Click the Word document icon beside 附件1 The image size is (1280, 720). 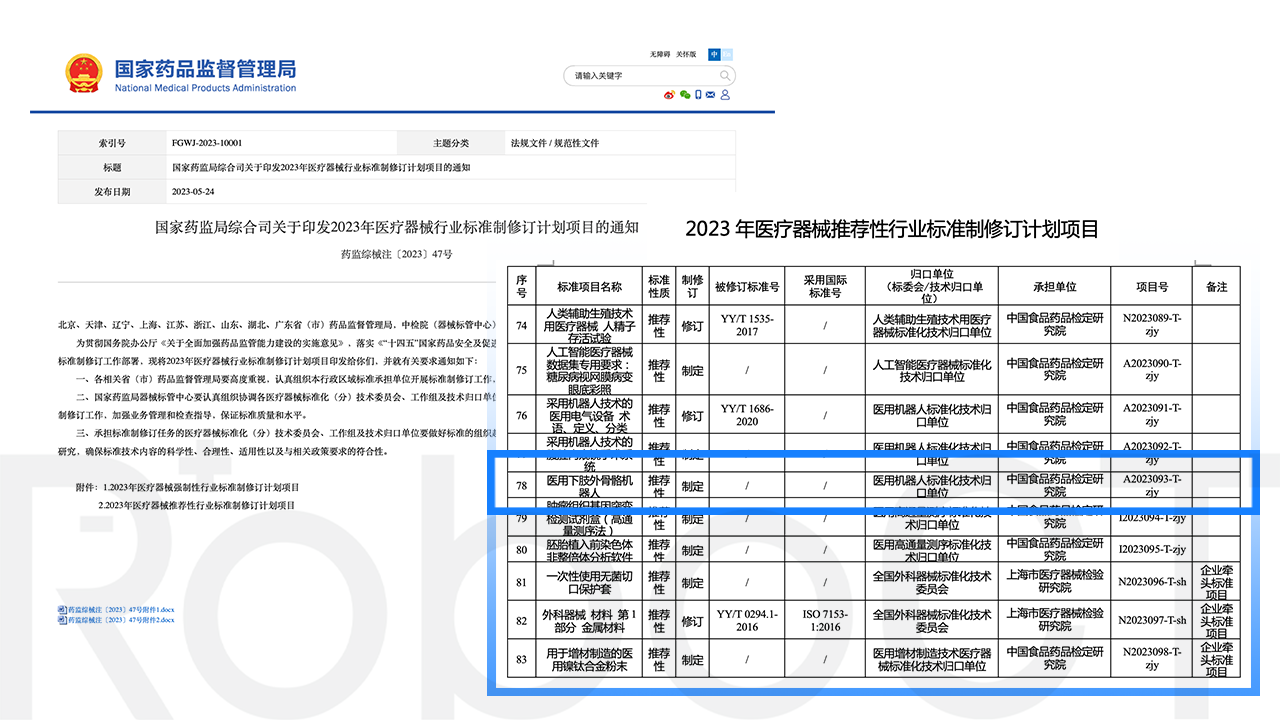62,610
